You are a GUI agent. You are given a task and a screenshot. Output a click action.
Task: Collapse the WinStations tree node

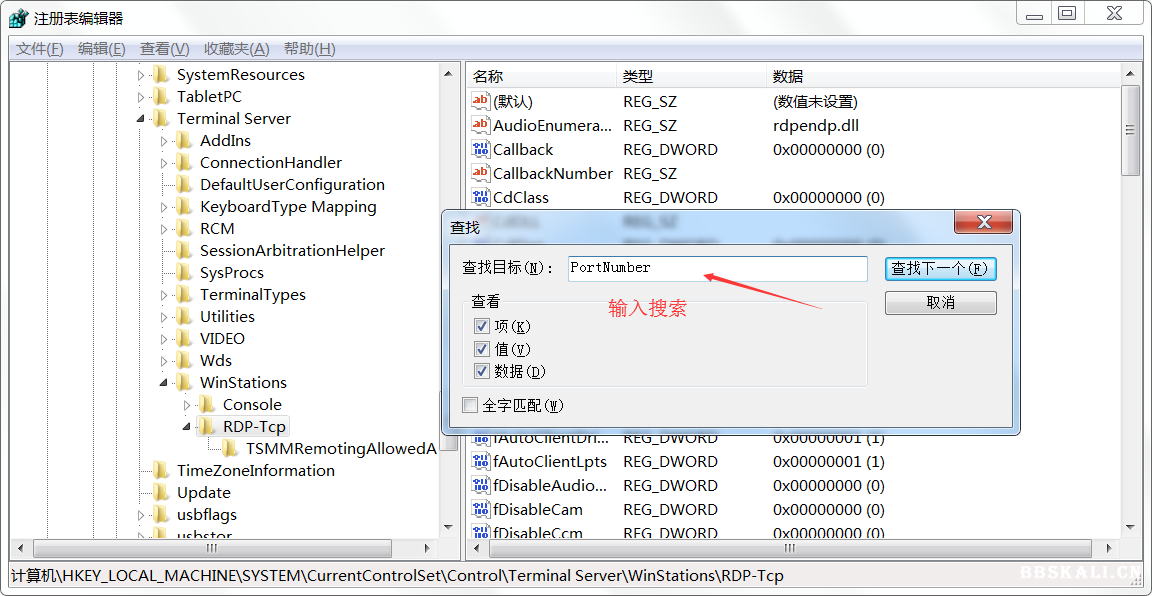(x=164, y=383)
